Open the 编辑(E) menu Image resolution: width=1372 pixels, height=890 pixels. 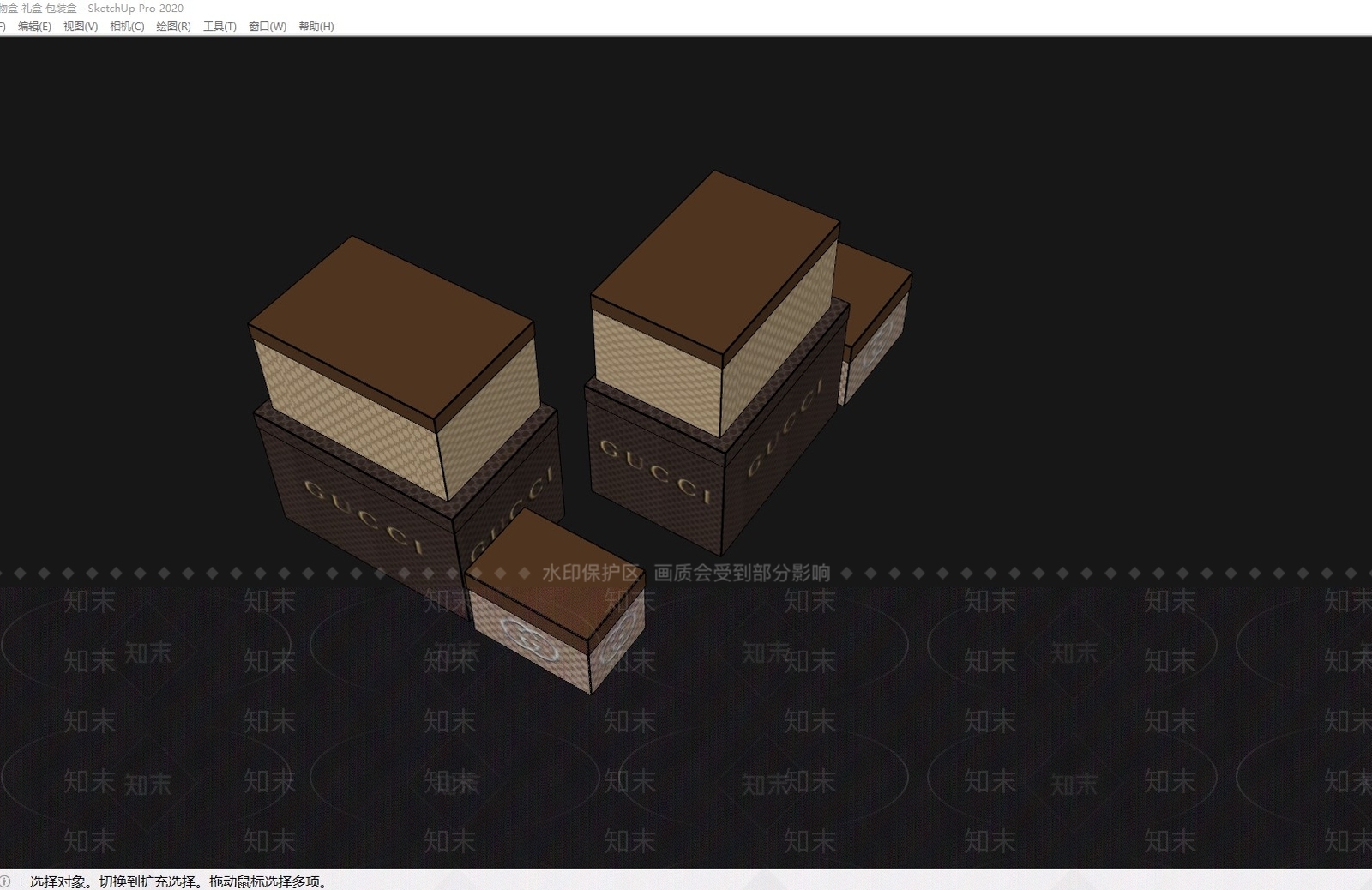(34, 27)
